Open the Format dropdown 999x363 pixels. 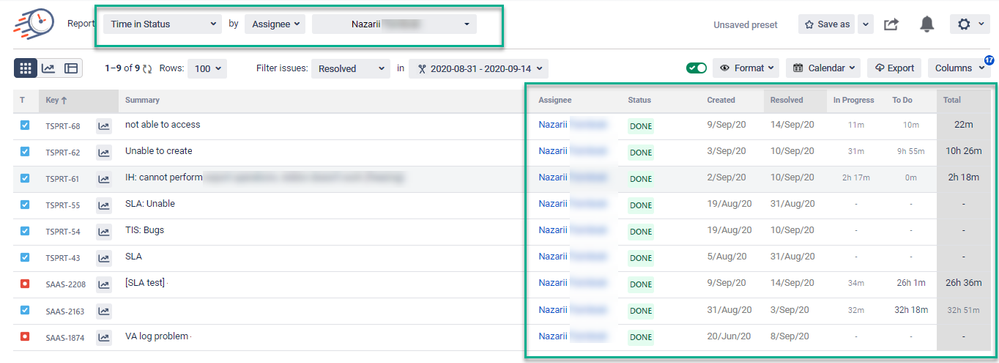pyautogui.click(x=746, y=68)
